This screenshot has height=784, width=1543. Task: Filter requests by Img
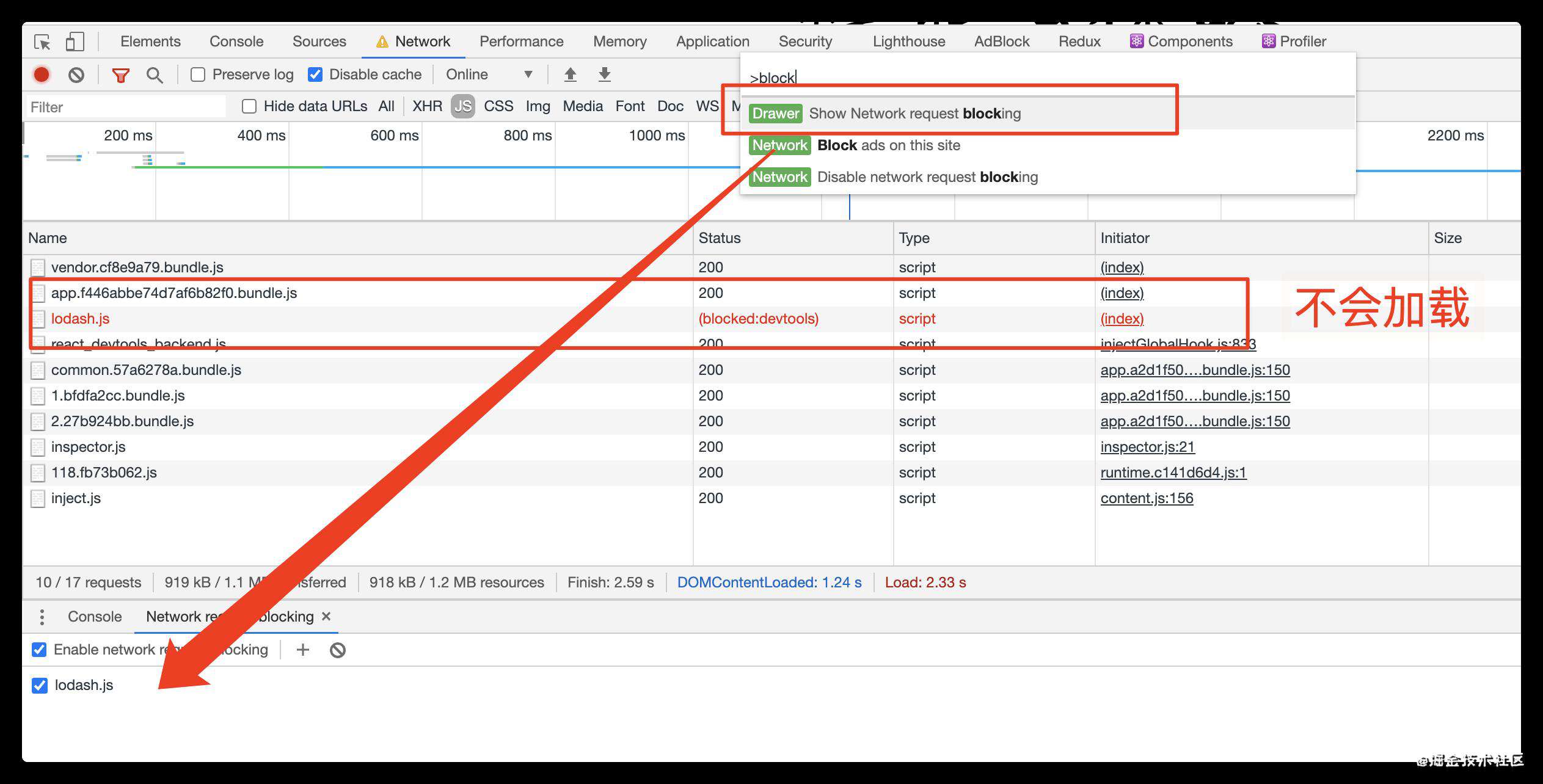click(538, 106)
